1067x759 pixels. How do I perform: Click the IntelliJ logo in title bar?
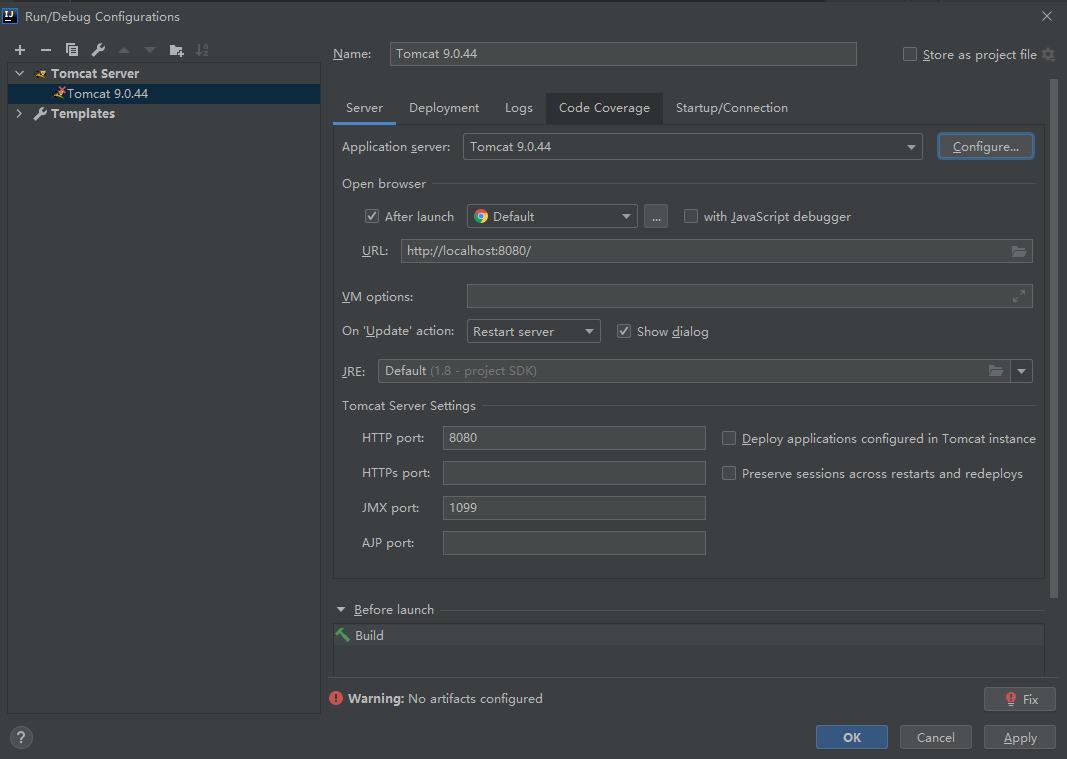point(10,16)
